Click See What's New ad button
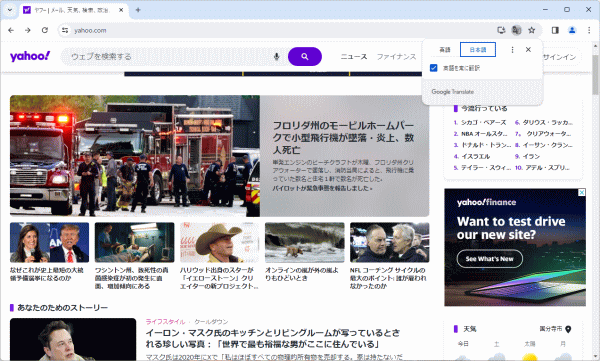Screen dimensions: 600x361 coord(489,259)
